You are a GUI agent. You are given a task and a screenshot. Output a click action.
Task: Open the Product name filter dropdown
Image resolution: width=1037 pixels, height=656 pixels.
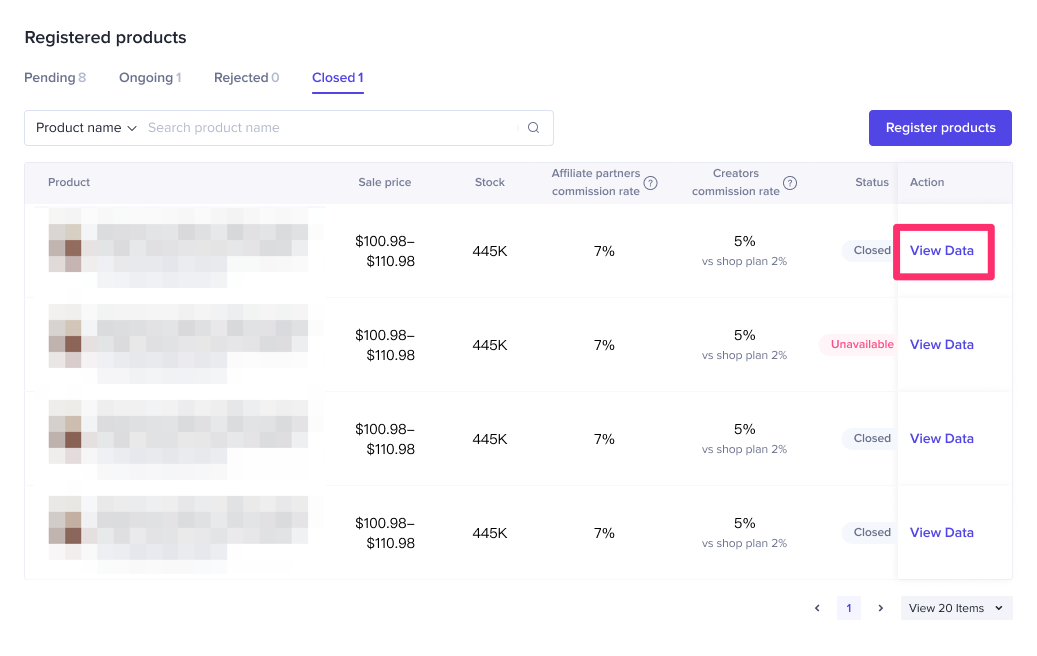(86, 128)
